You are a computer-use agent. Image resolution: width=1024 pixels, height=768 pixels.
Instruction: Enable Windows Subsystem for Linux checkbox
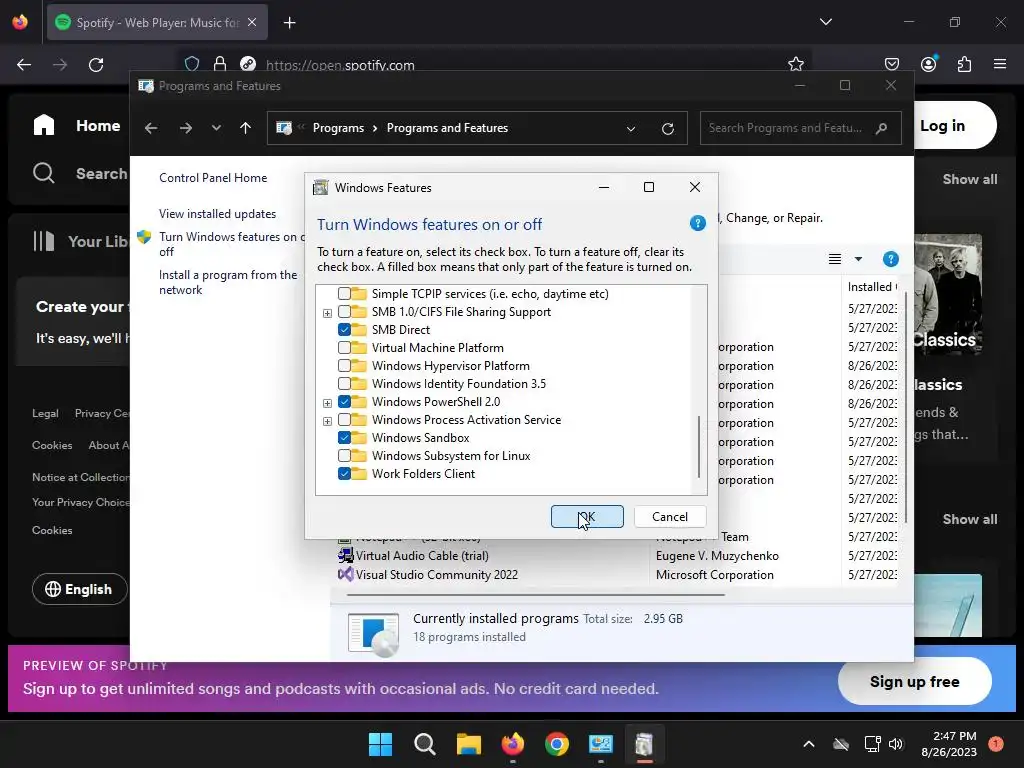[x=344, y=456]
